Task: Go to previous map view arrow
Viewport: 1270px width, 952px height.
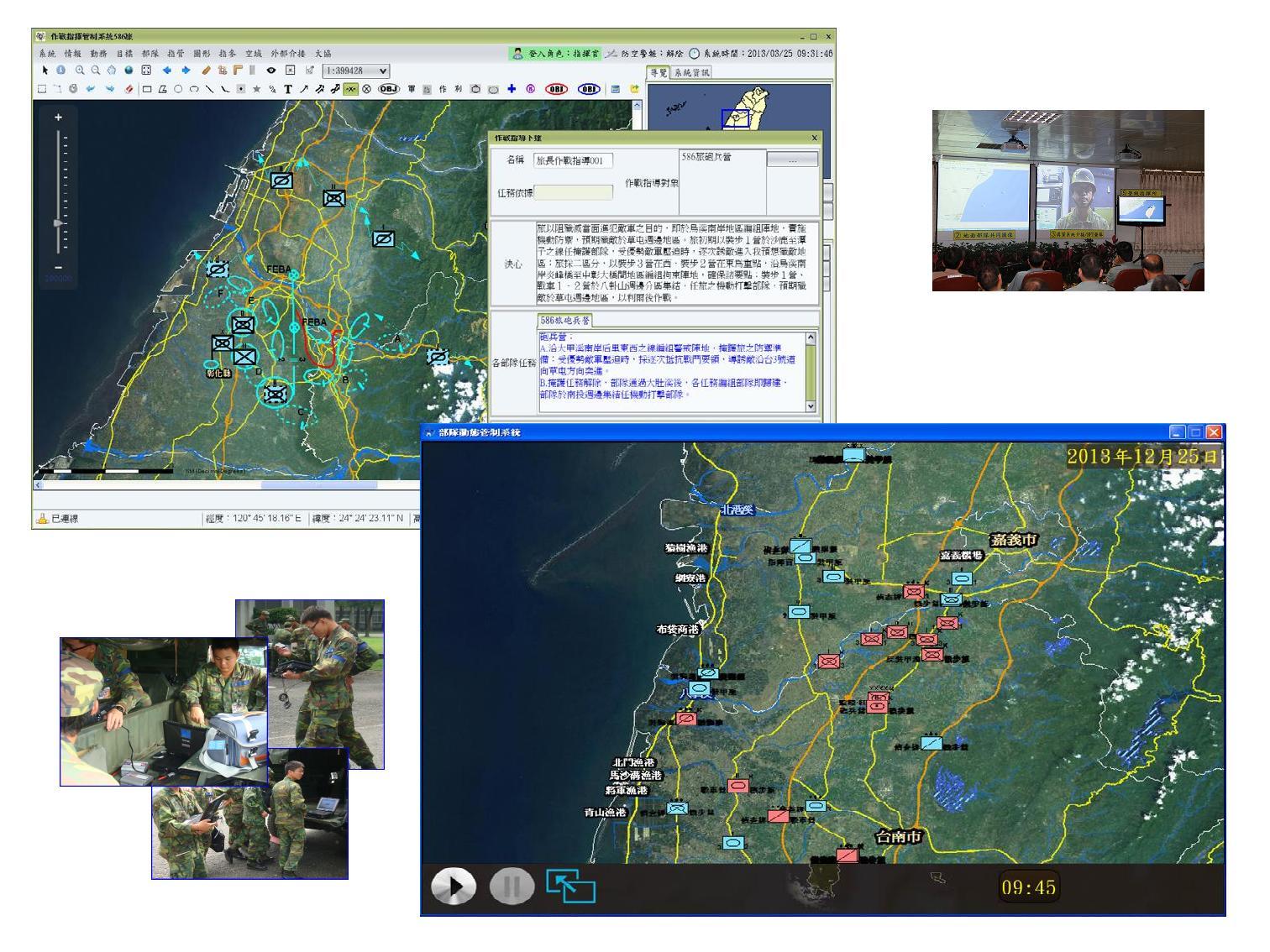Action: click(x=167, y=71)
